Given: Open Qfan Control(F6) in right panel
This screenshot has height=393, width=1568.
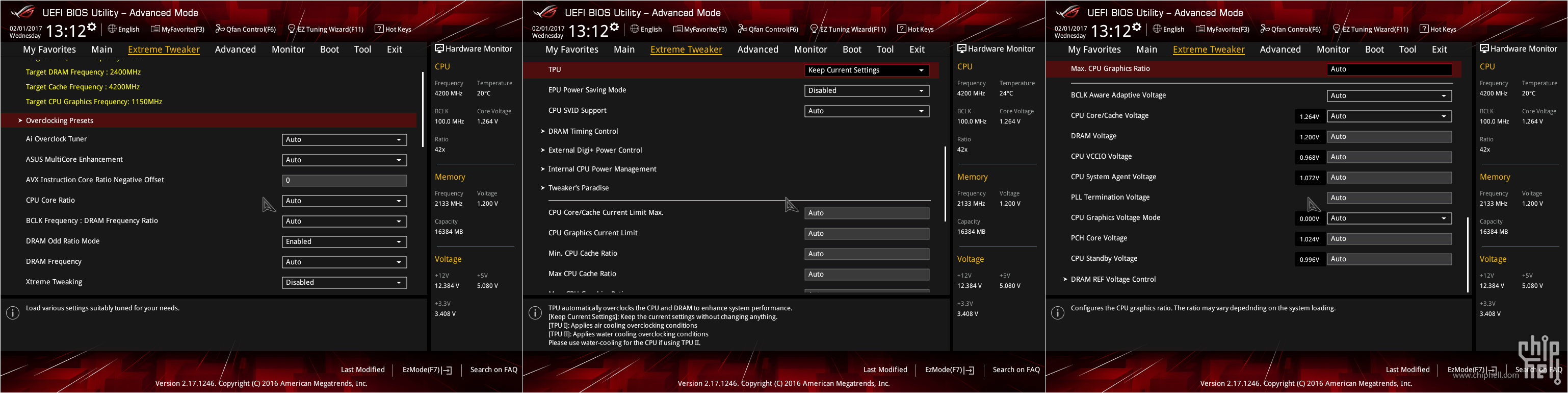Looking at the screenshot, I should (x=1291, y=29).
